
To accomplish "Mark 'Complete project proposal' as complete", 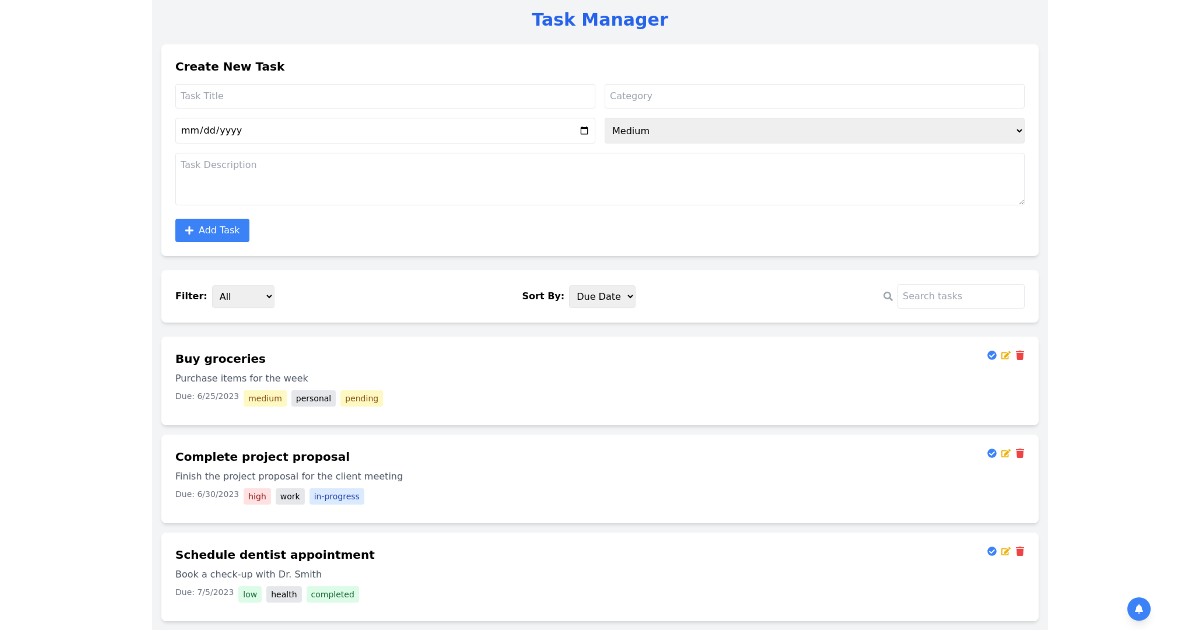I will coord(992,453).
